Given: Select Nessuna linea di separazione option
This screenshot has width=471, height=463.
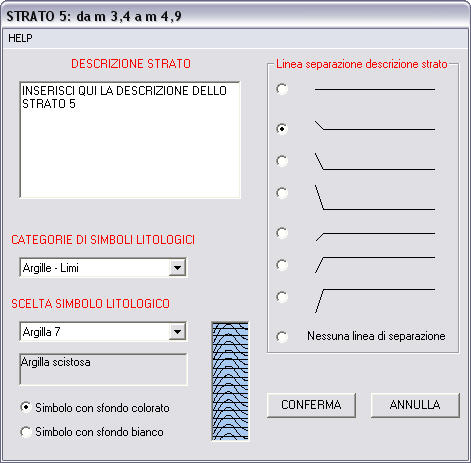Looking at the screenshot, I should [282, 336].
